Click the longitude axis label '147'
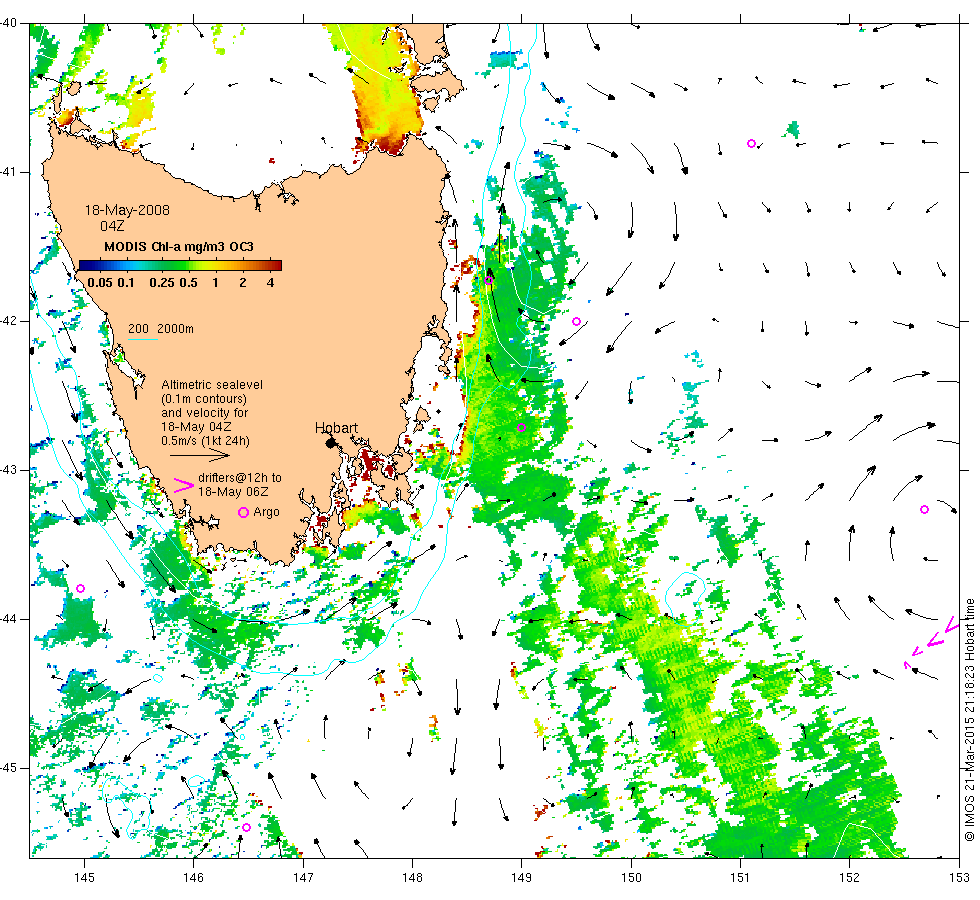 pos(303,878)
